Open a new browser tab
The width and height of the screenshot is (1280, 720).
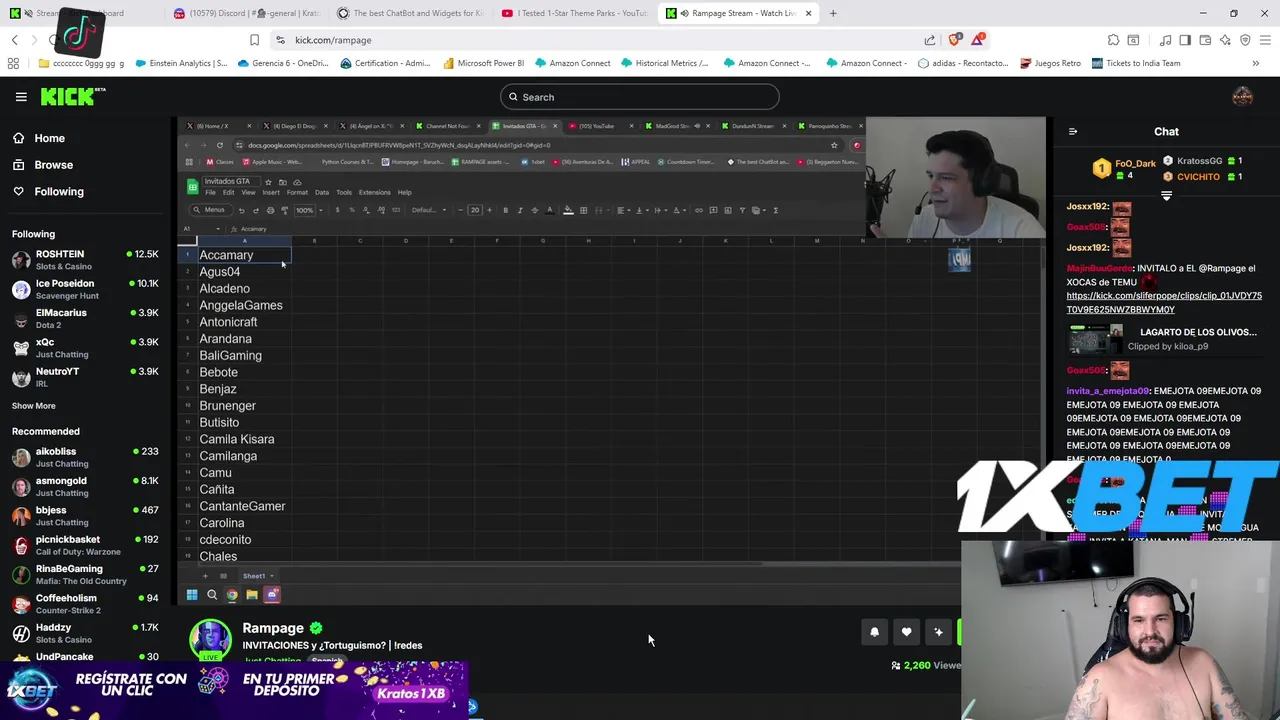coord(833,13)
